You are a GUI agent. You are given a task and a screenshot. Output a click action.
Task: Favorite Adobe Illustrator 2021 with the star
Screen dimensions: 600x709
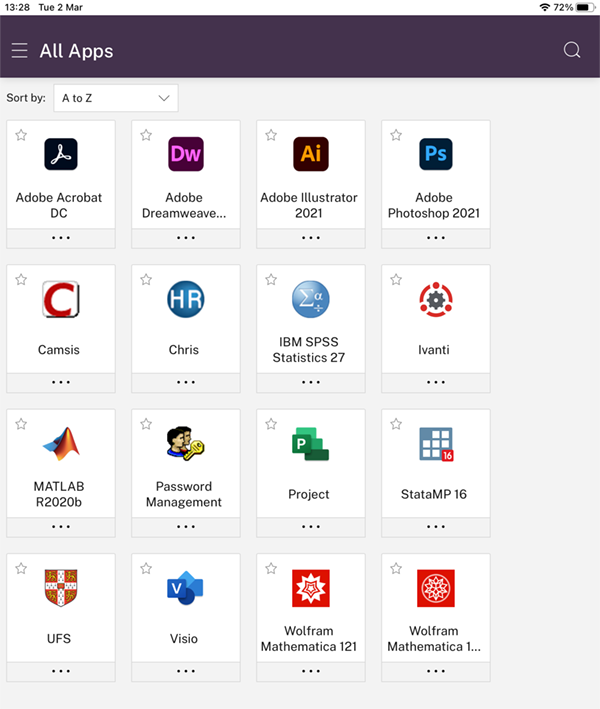(271, 135)
